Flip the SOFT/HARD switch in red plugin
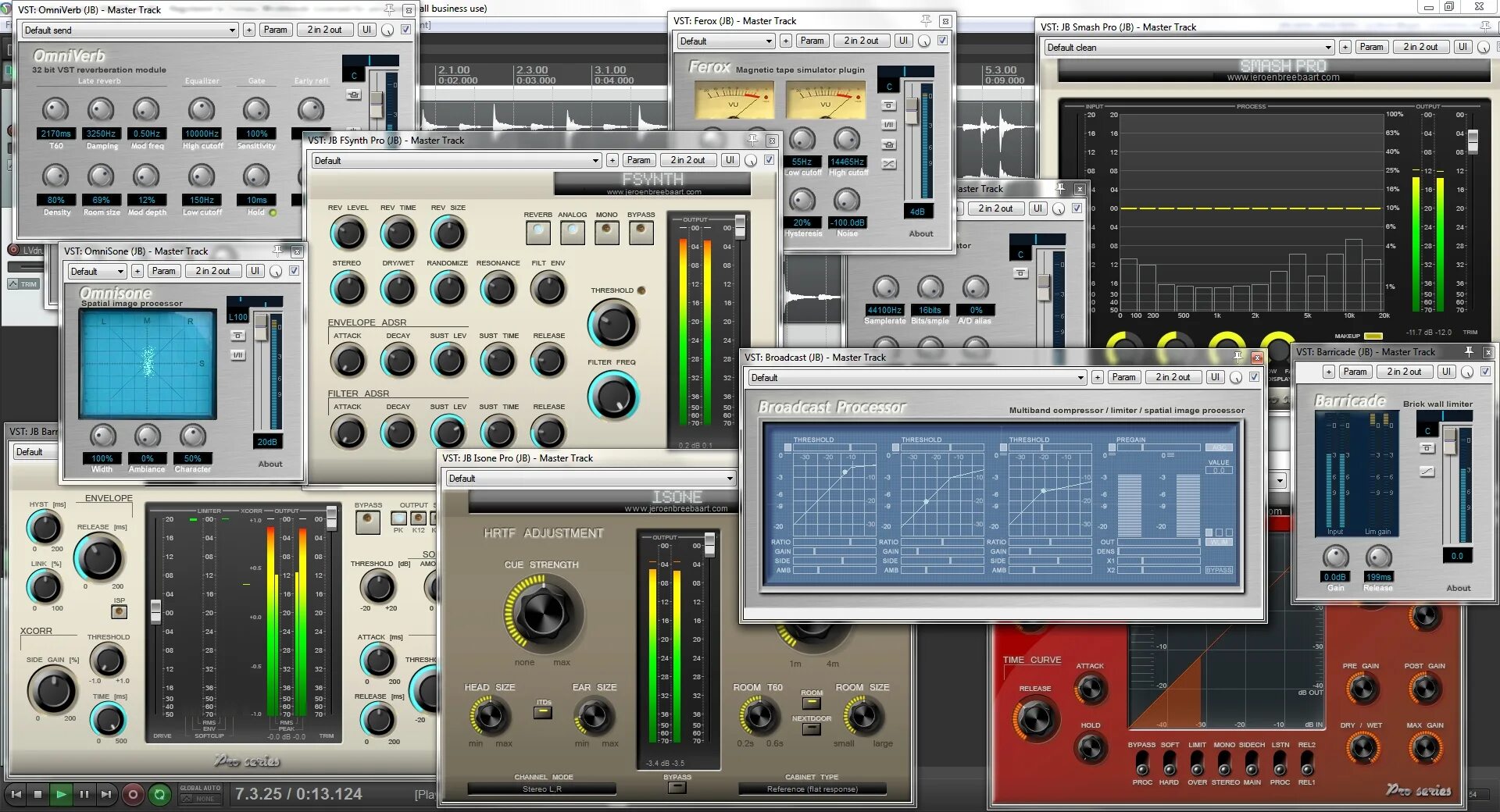Image resolution: width=1500 pixels, height=812 pixels. 1169,762
